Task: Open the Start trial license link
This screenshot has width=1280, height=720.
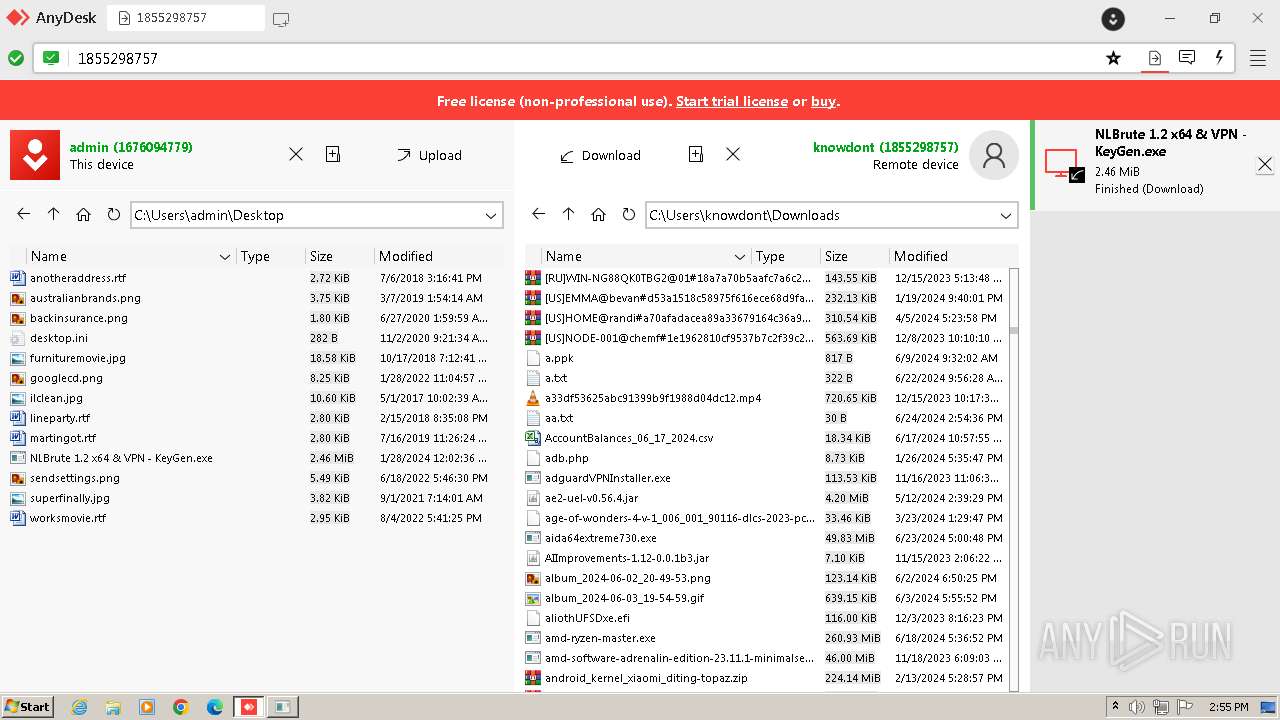Action: (x=732, y=101)
